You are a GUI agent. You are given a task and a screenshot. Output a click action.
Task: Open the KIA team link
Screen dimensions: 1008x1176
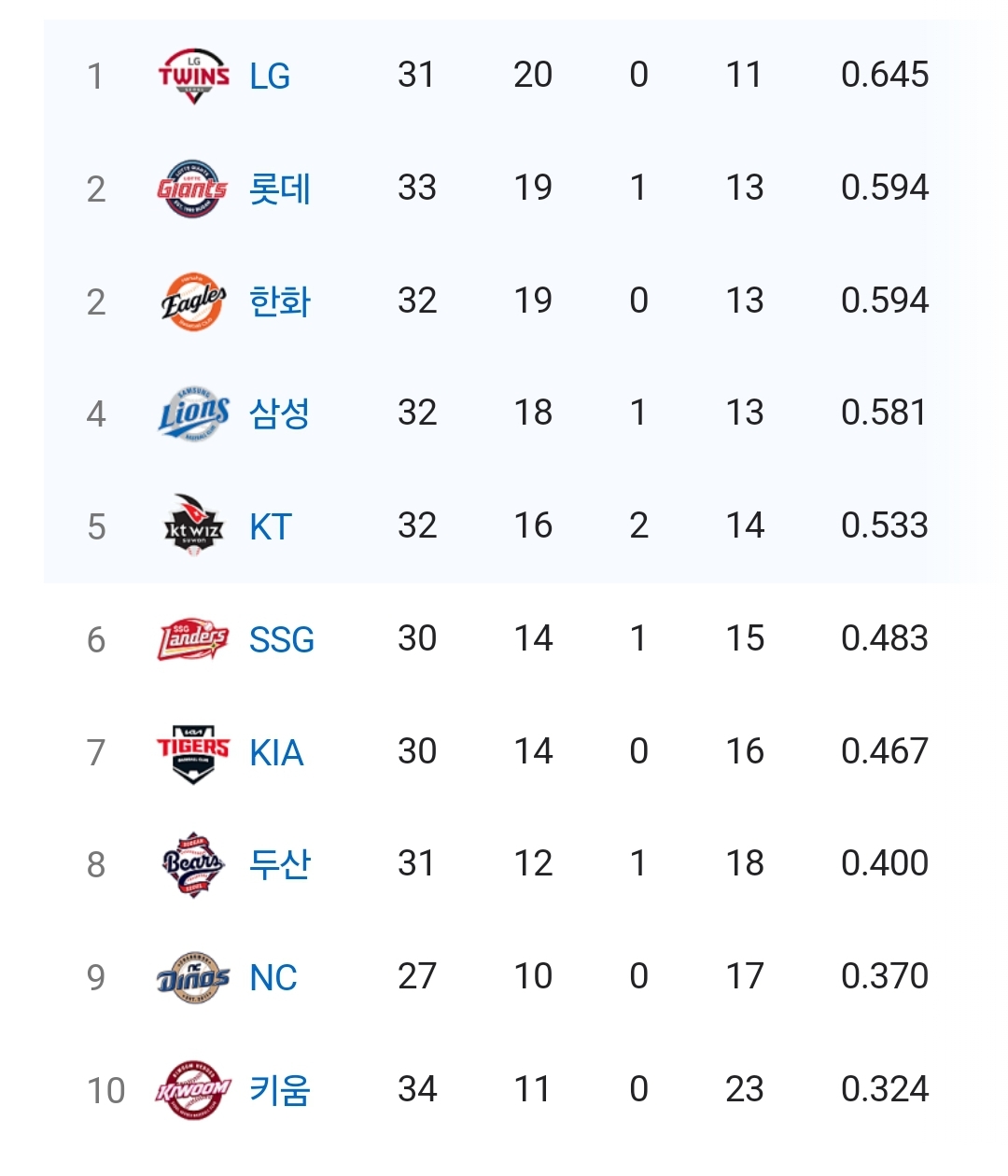276,753
